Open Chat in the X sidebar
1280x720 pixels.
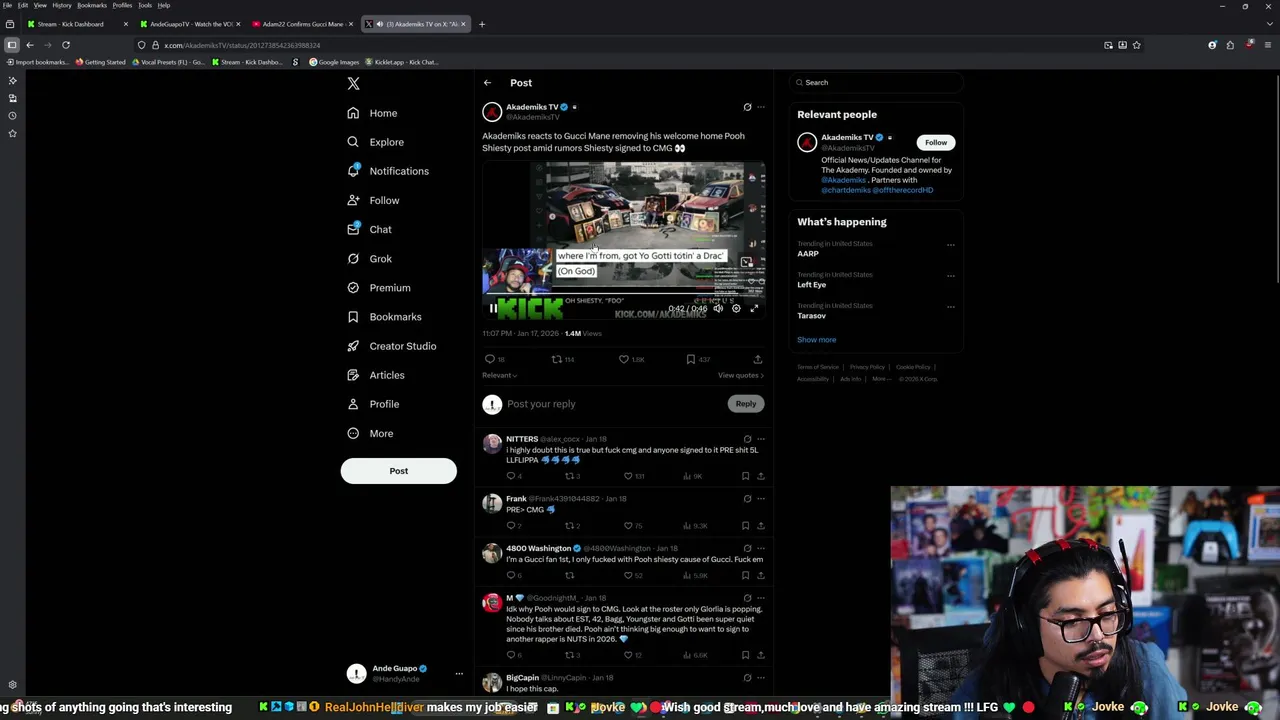pyautogui.click(x=369, y=229)
